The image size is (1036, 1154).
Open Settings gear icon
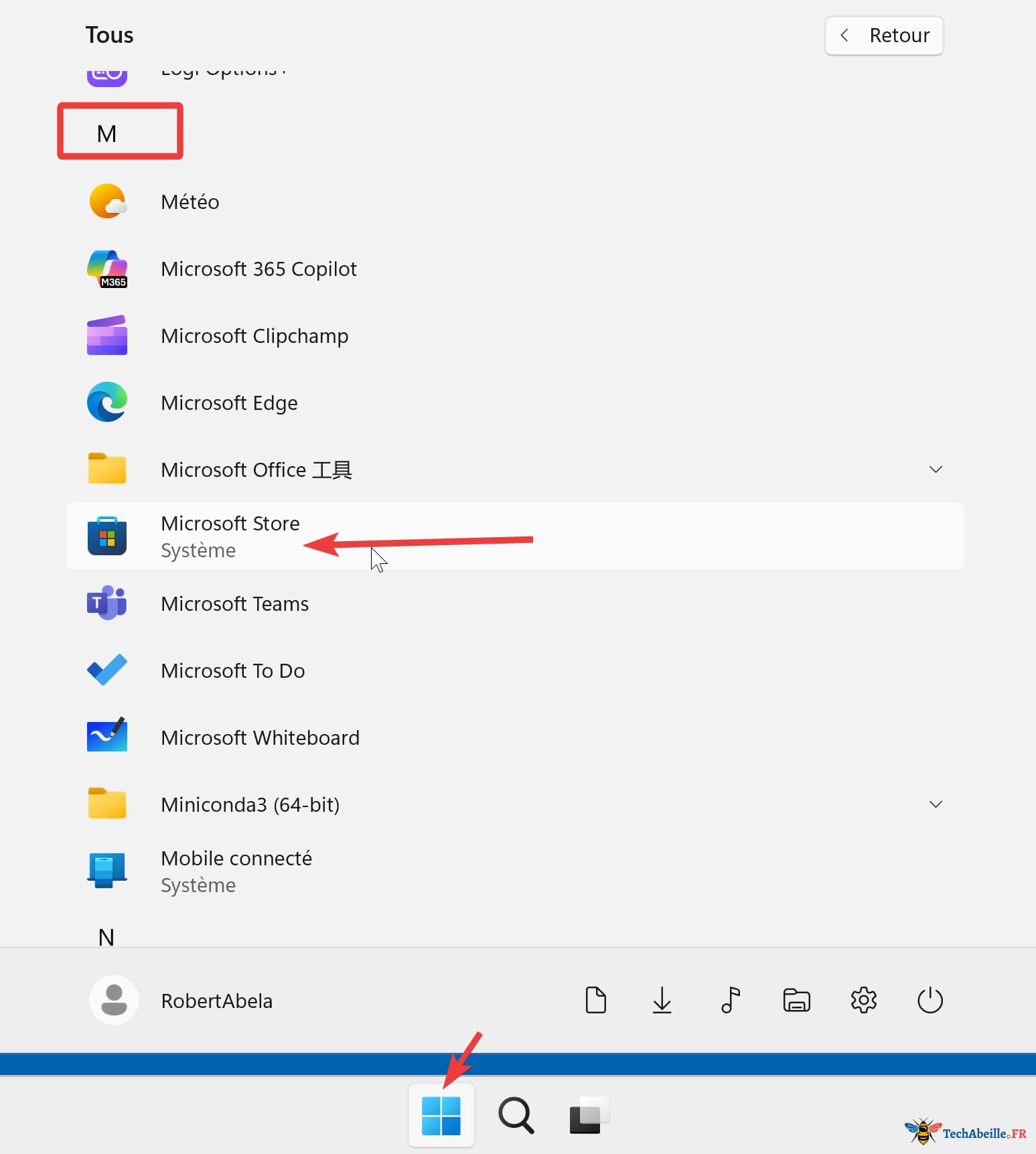coord(863,1000)
